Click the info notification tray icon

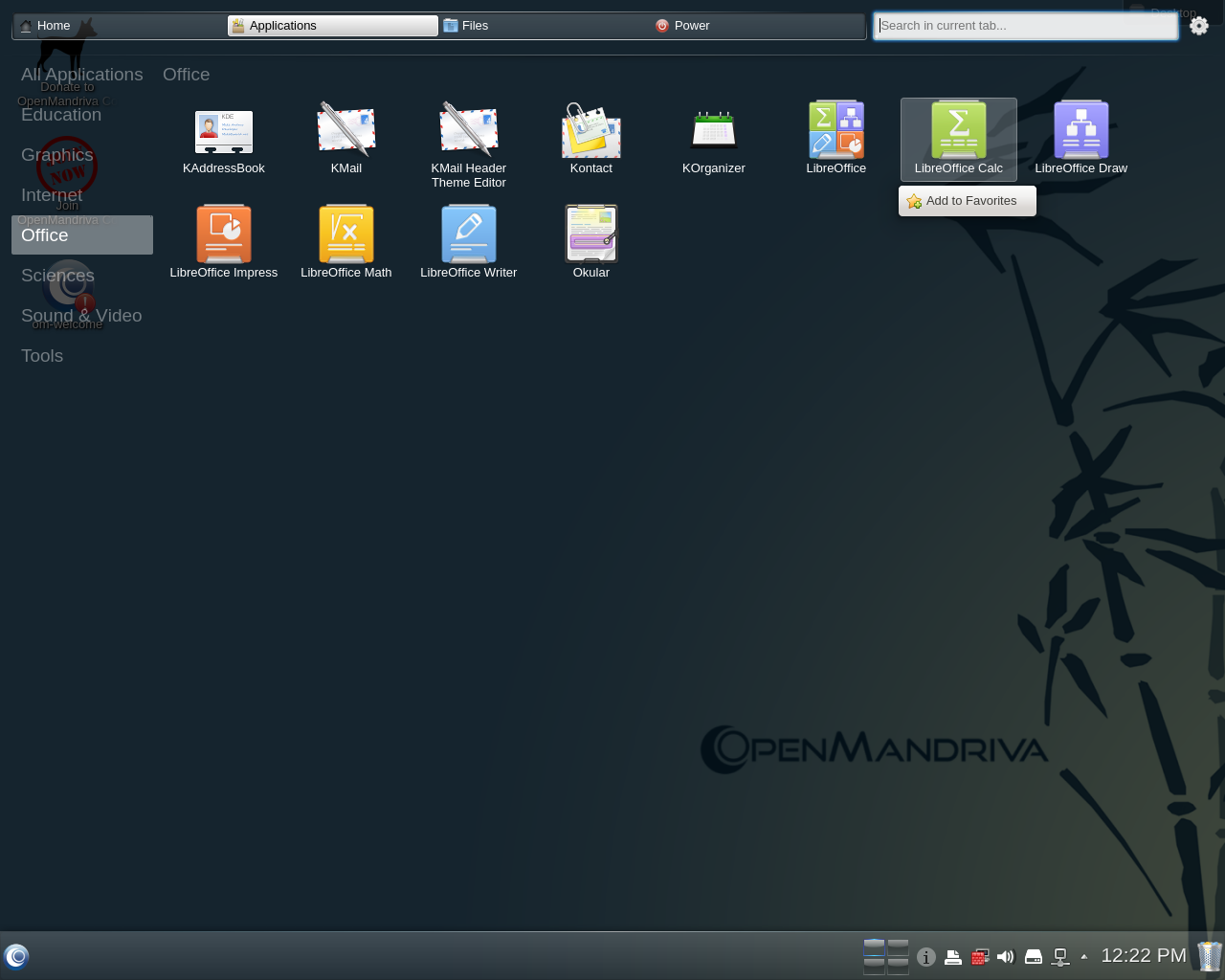point(925,956)
